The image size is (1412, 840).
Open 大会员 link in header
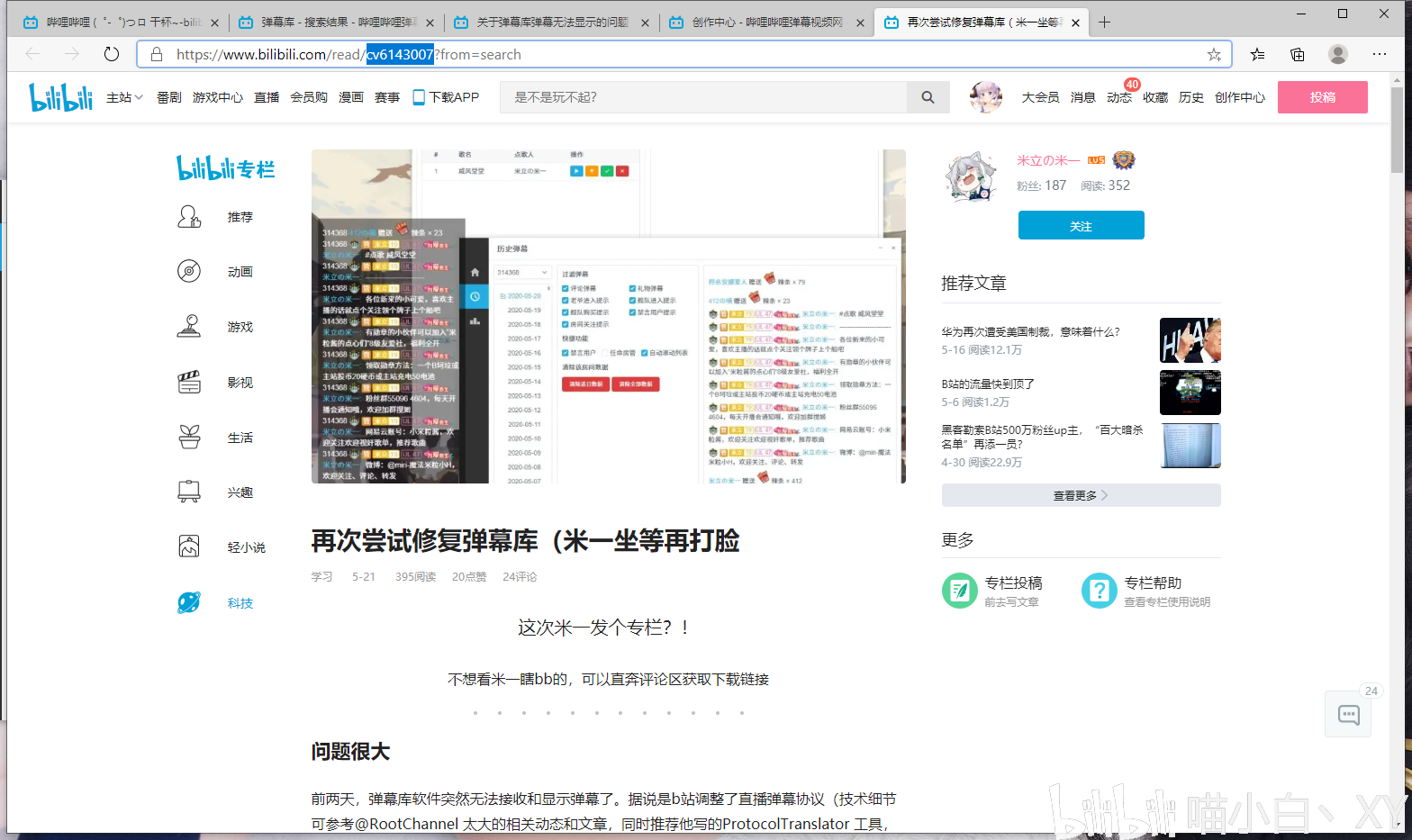tap(1041, 97)
